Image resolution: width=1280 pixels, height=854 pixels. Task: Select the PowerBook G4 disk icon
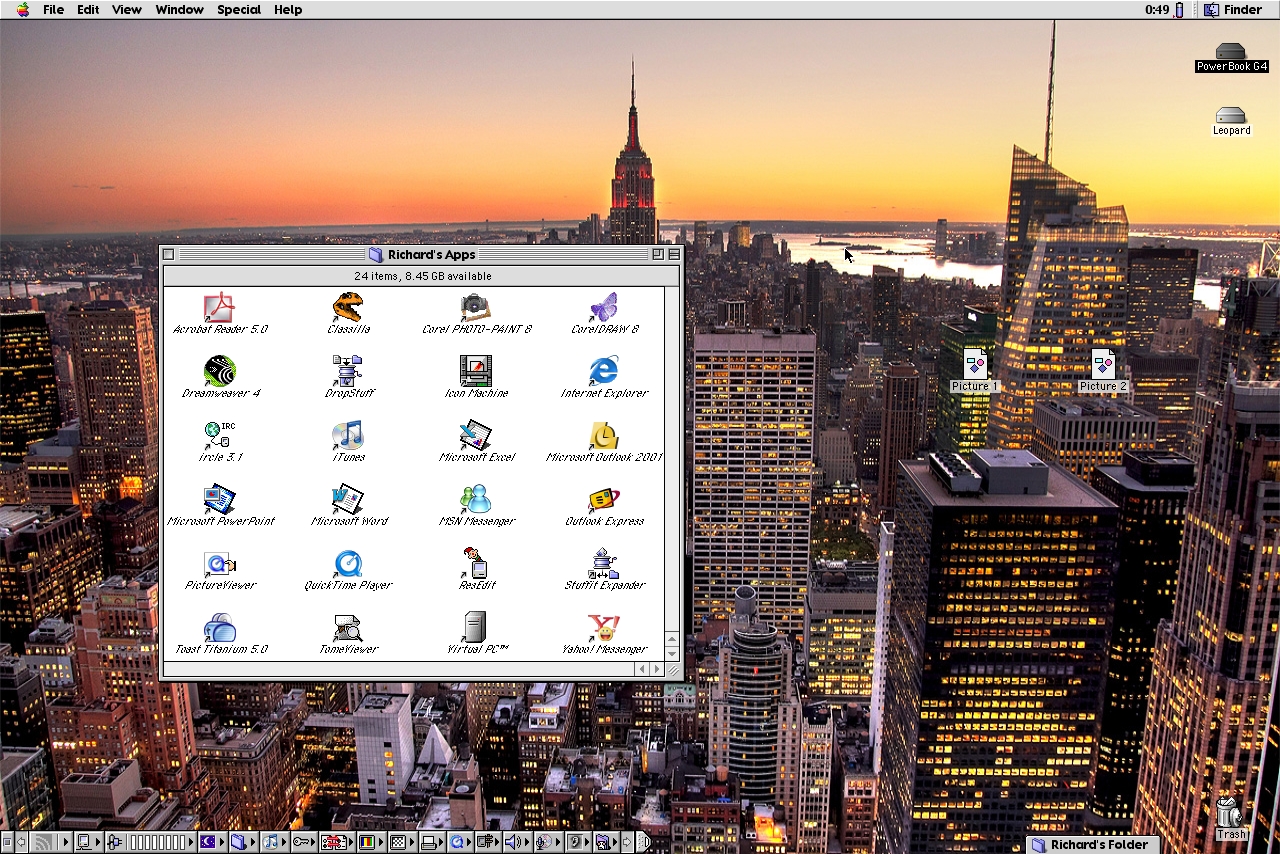(1231, 52)
